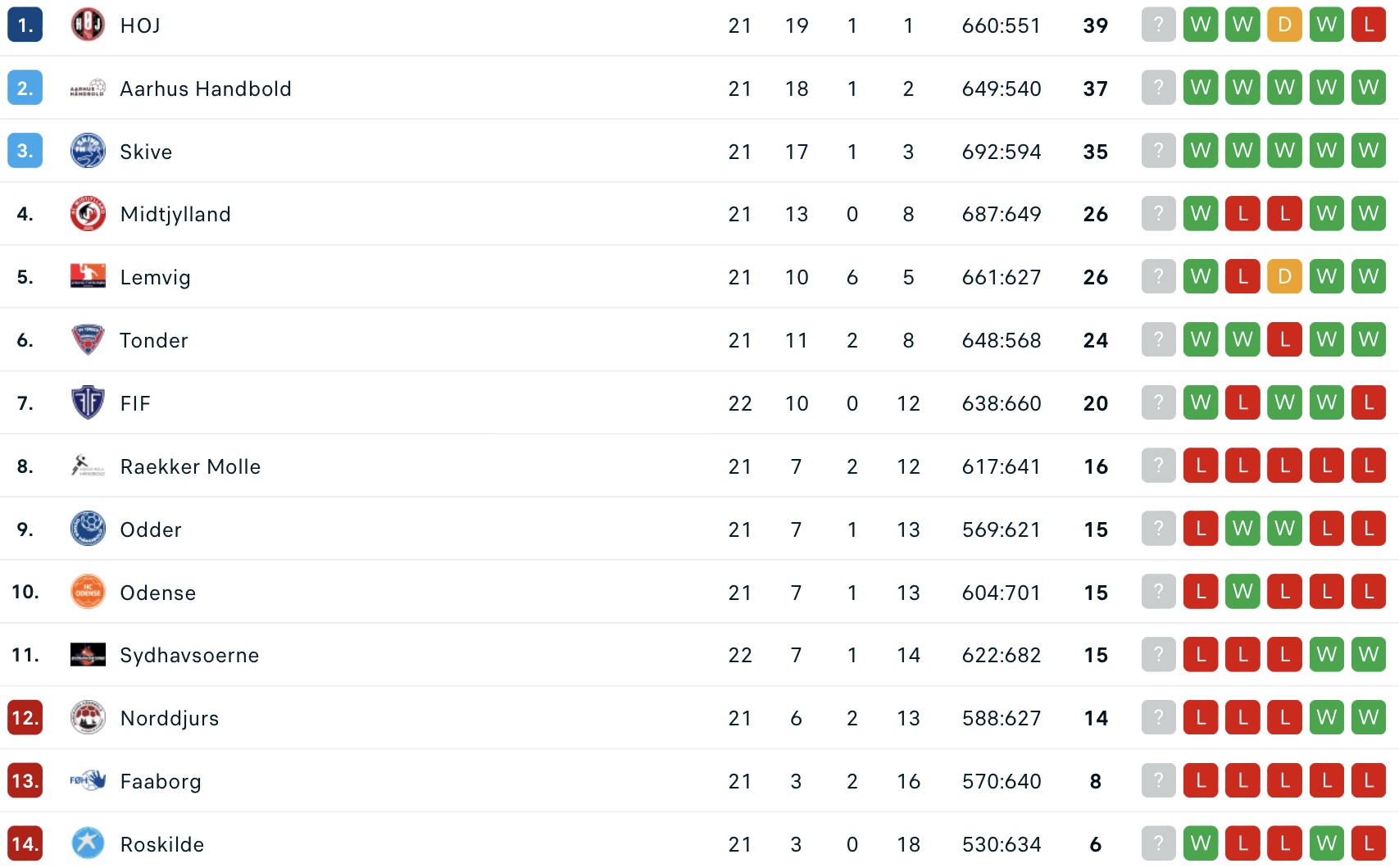Viewport: 1399px width, 868px height.
Task: Click the rank 1 position badge
Action: click(x=25, y=25)
